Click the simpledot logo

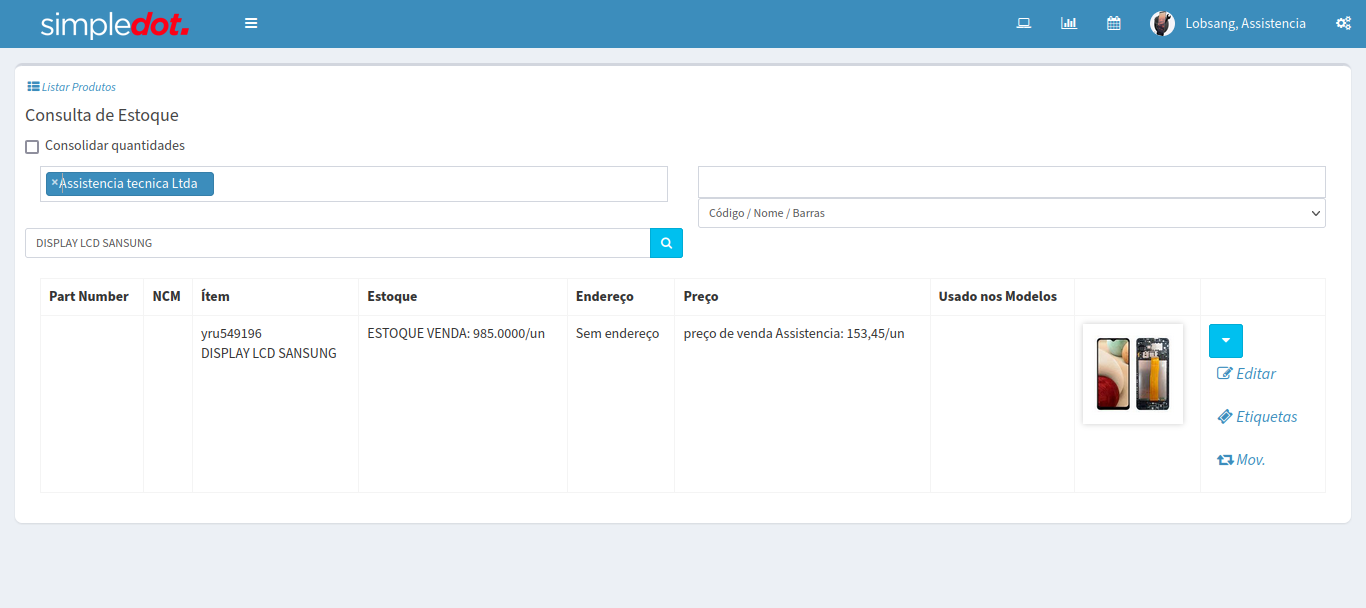(x=114, y=24)
